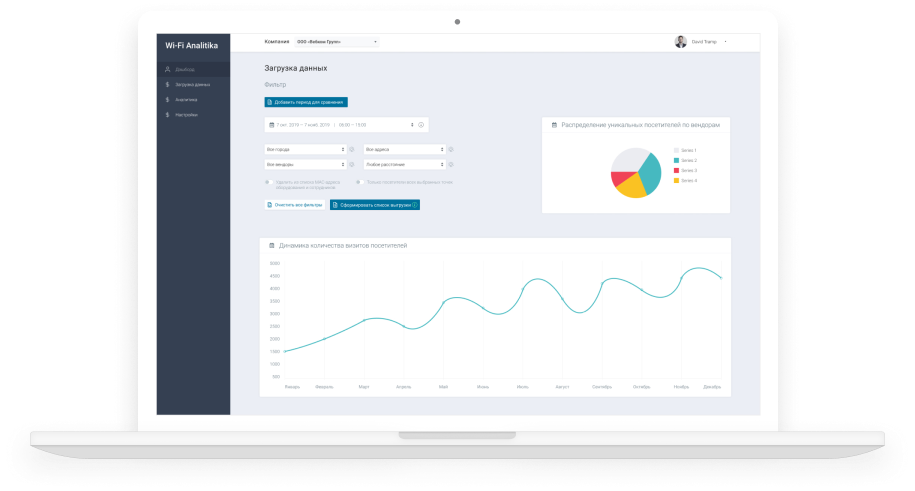Click David Tramp's profile avatar
915x491 pixels.
click(x=681, y=42)
